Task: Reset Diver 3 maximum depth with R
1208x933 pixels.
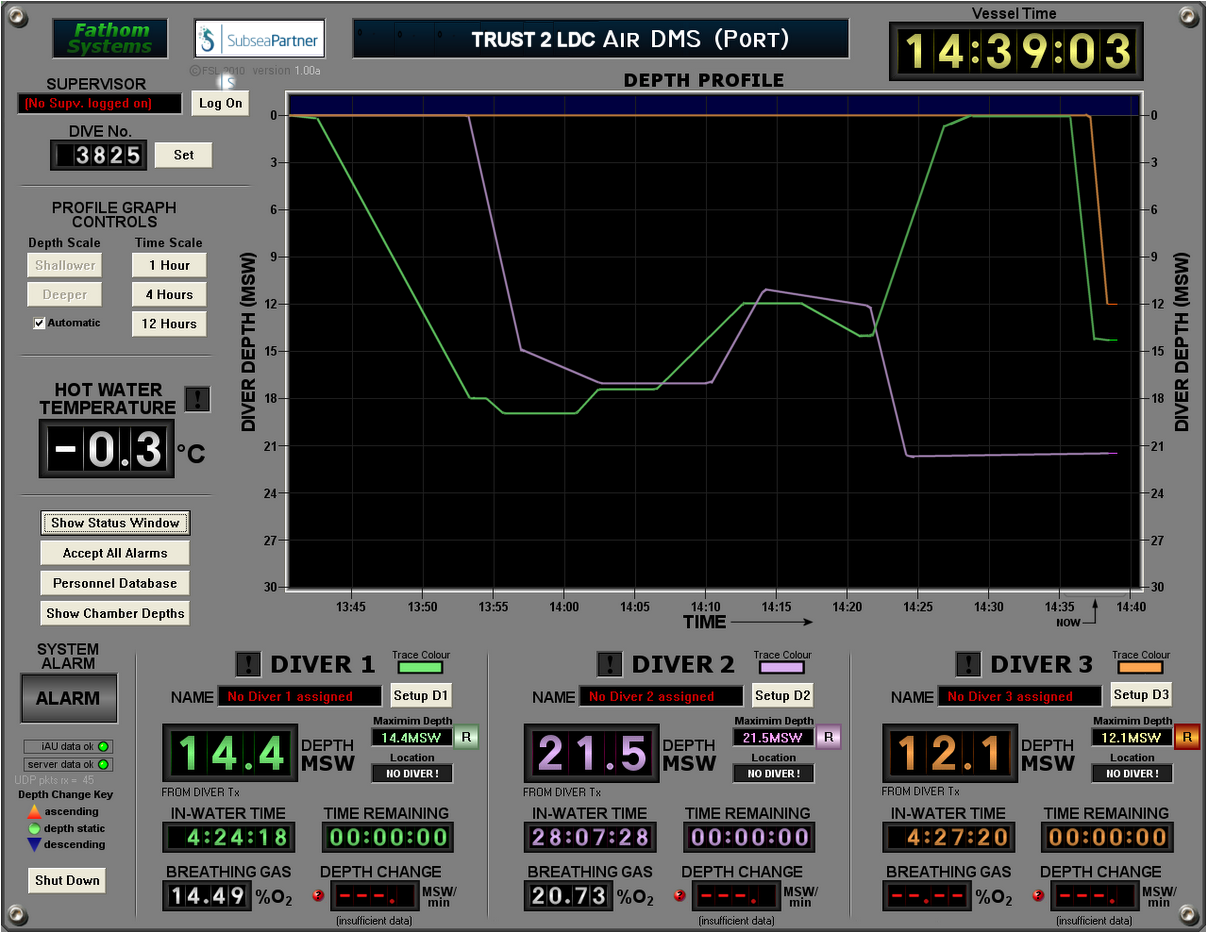Action: click(x=1187, y=738)
